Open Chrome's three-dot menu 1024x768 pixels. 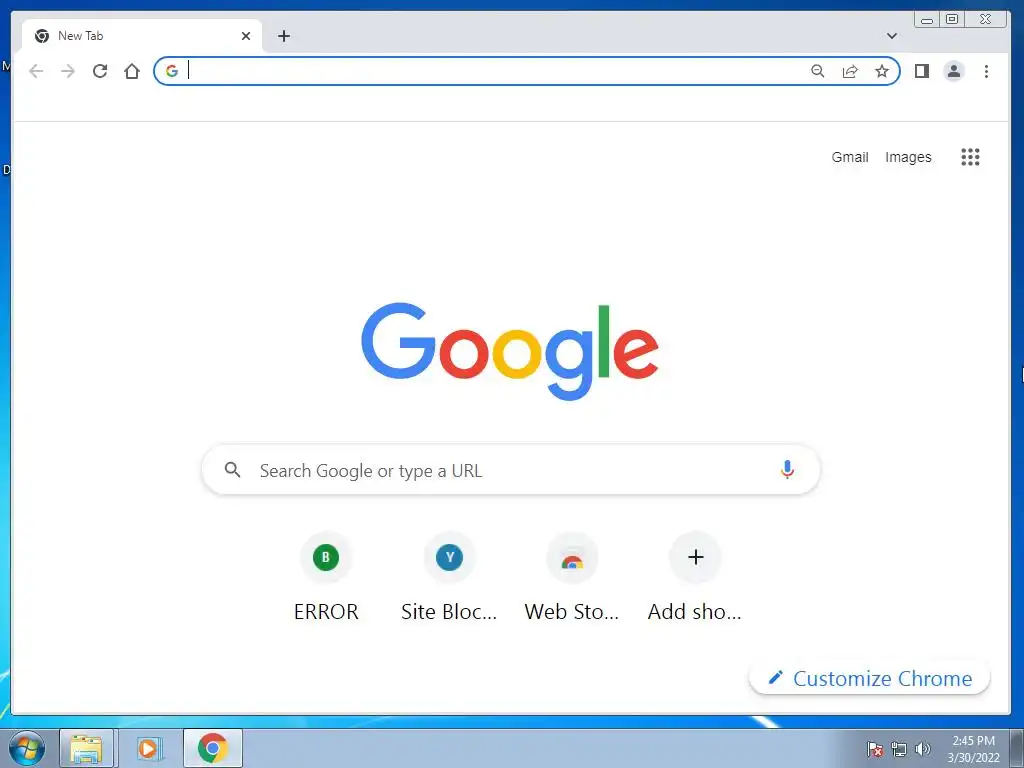point(986,71)
